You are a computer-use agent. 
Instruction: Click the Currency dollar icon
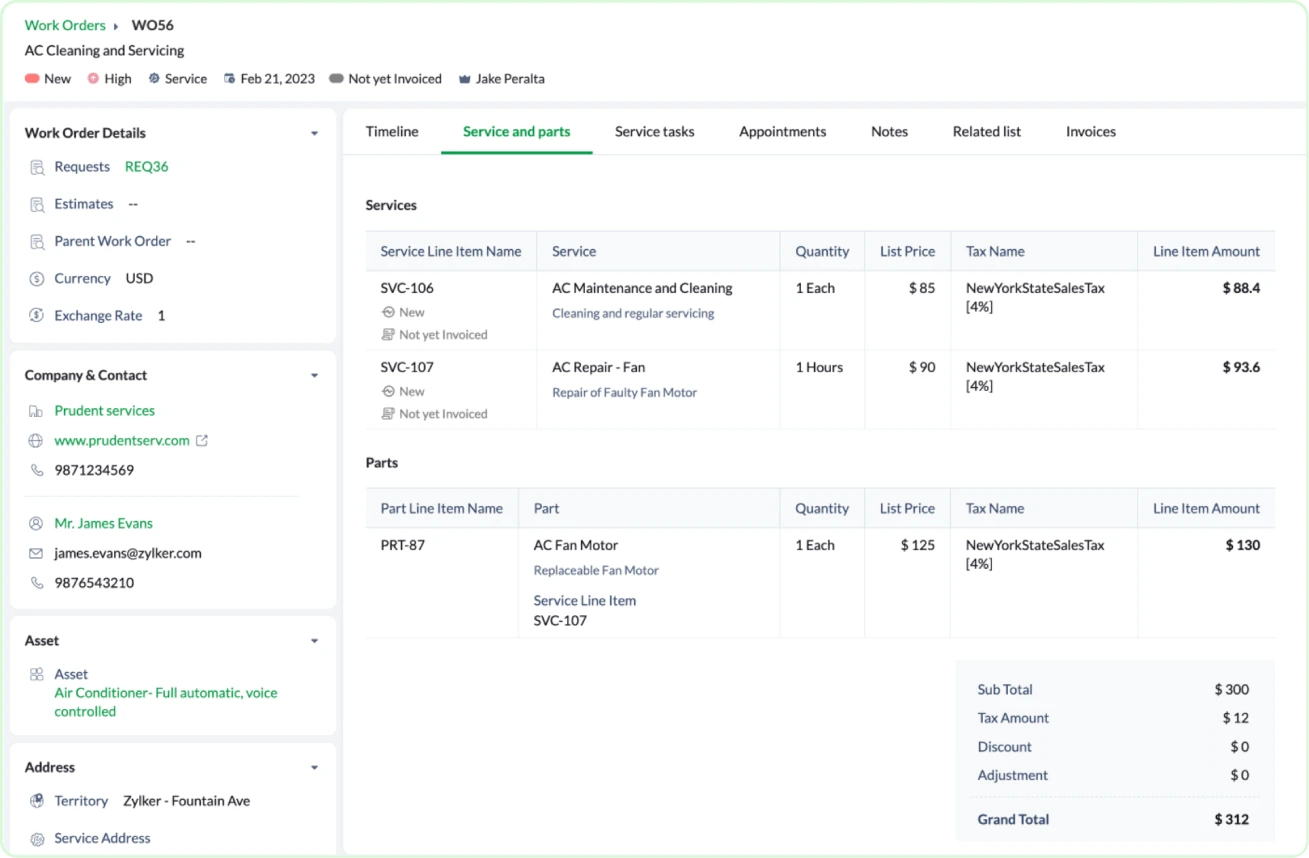click(38, 279)
